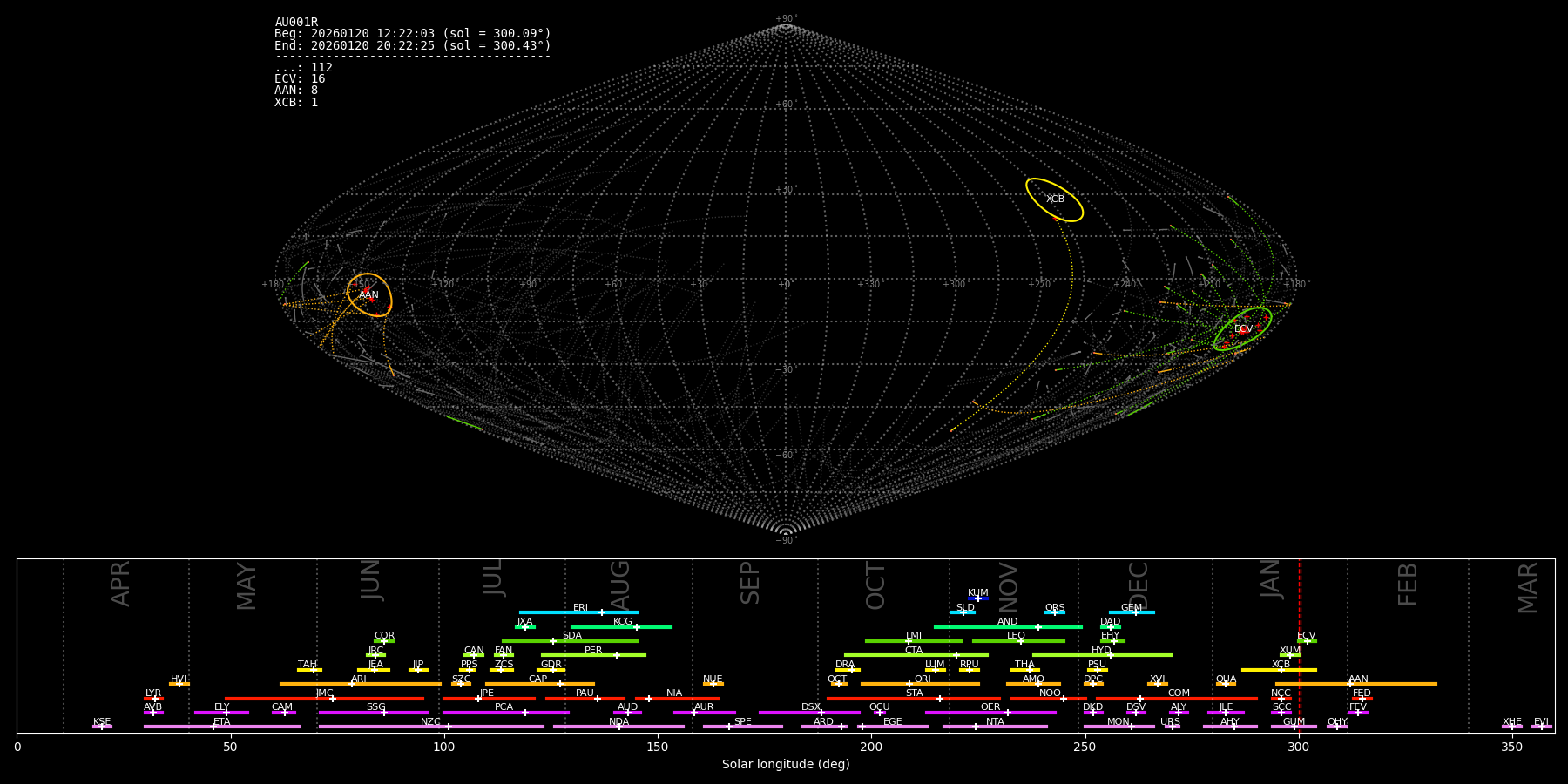Select the SDA shower bar
The height and width of the screenshot is (784, 1568).
tap(570, 641)
